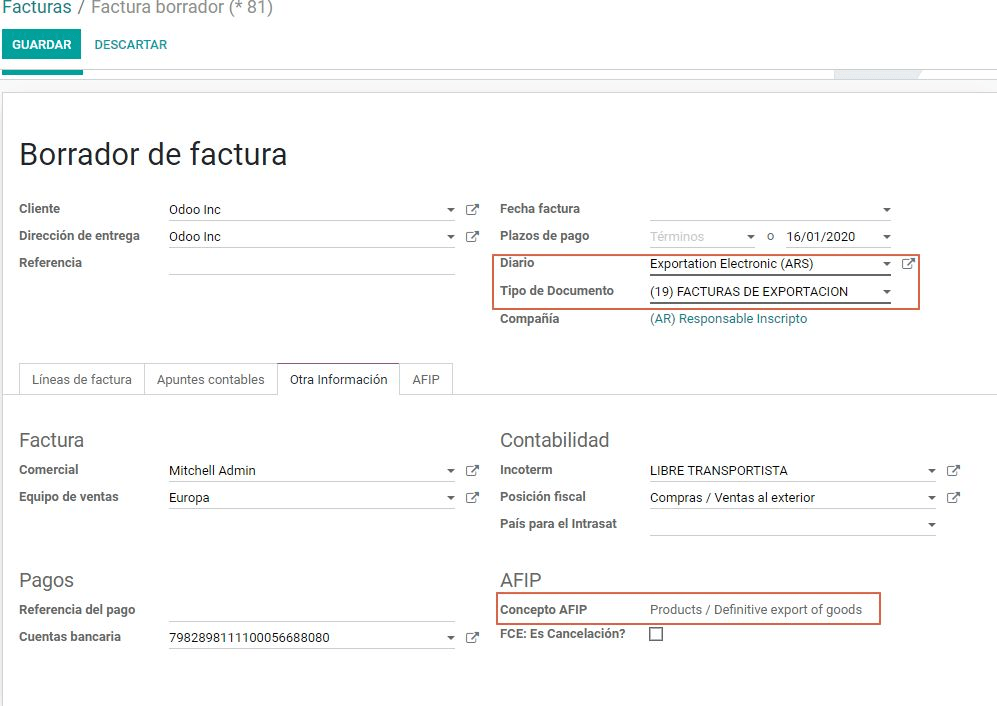Click the GUARDAR button

(x=42, y=45)
